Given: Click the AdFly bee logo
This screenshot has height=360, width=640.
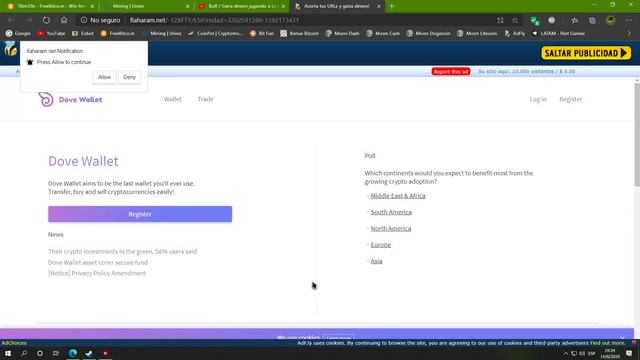Looking at the screenshot, I should (x=10, y=49).
